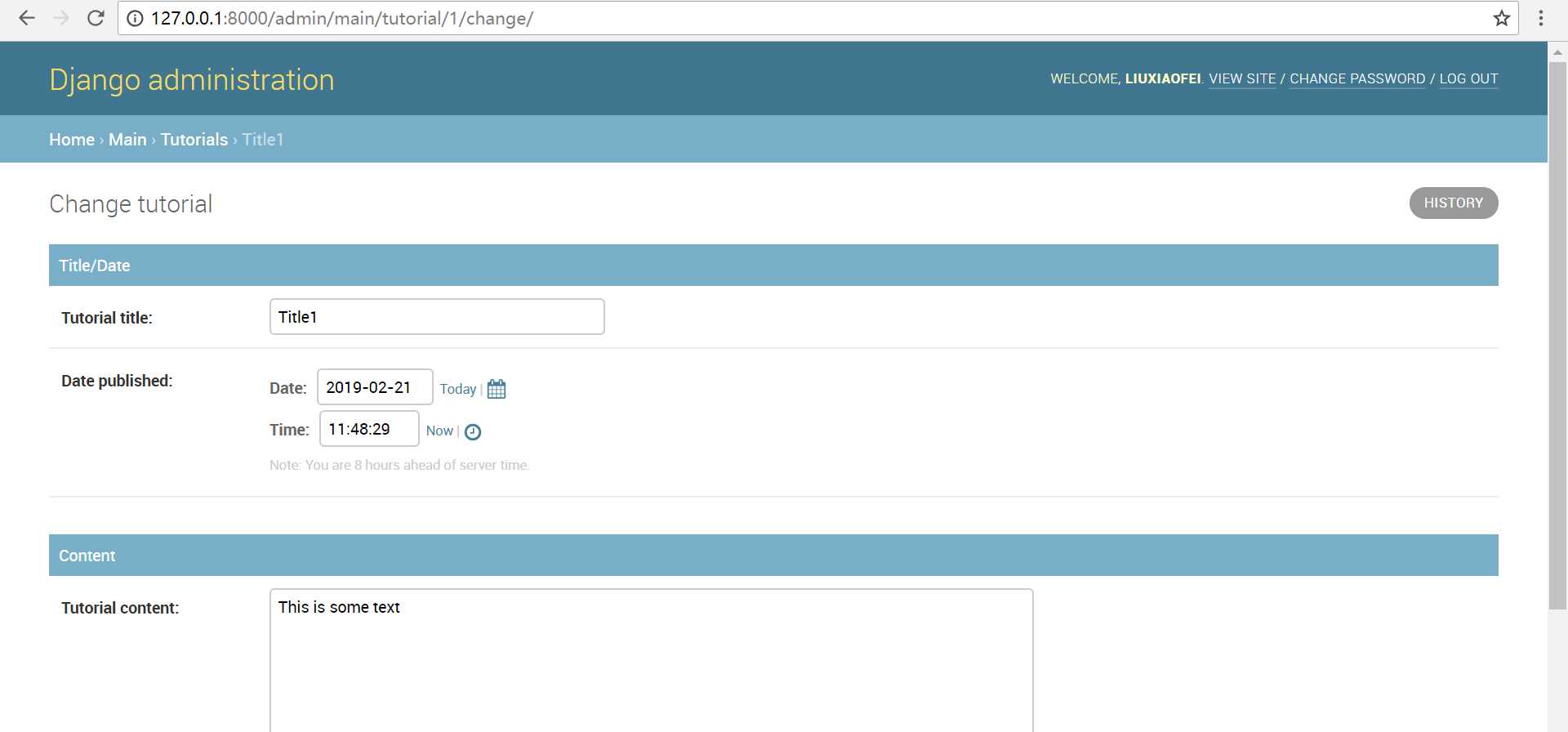Bookmark this page with the star icon
This screenshot has height=732, width=1568.
(x=1501, y=18)
